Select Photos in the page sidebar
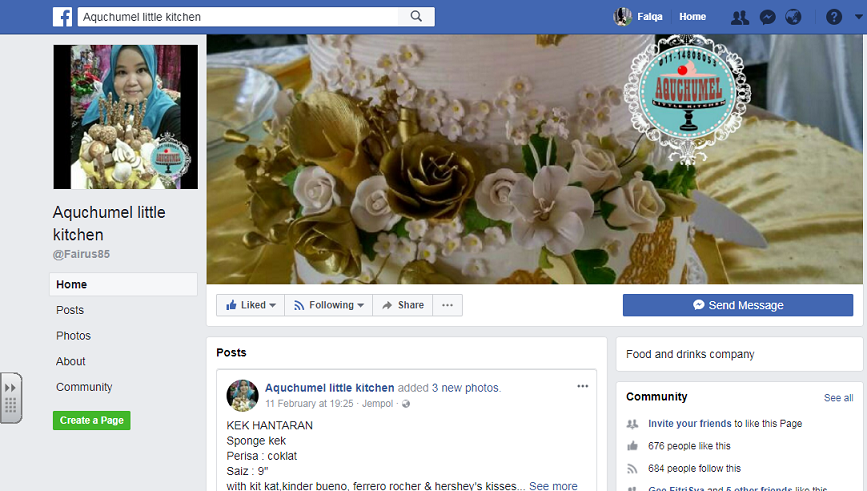This screenshot has width=867, height=491. coord(73,336)
